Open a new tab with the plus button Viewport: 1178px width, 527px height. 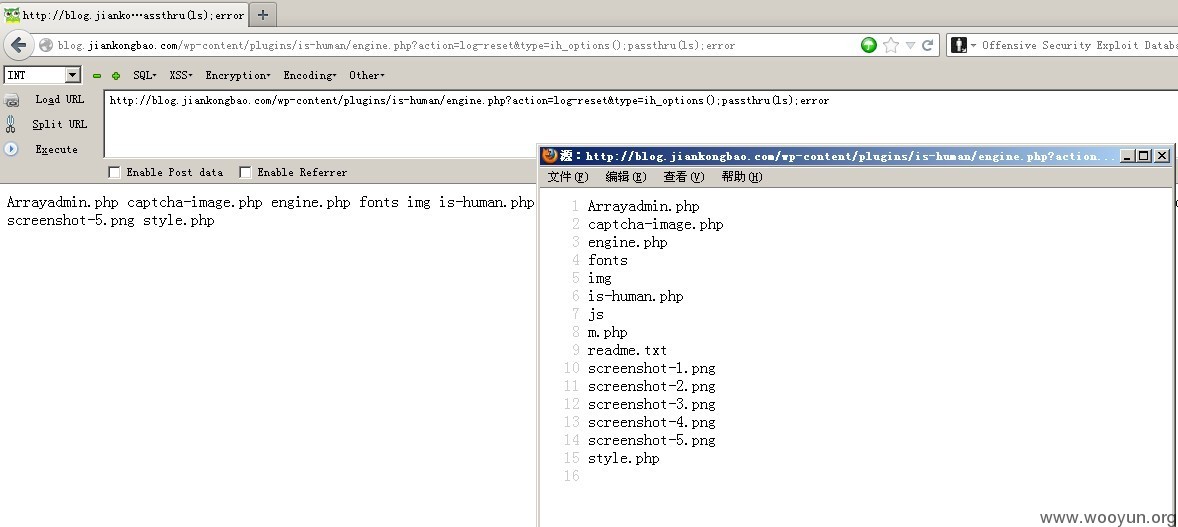click(262, 14)
